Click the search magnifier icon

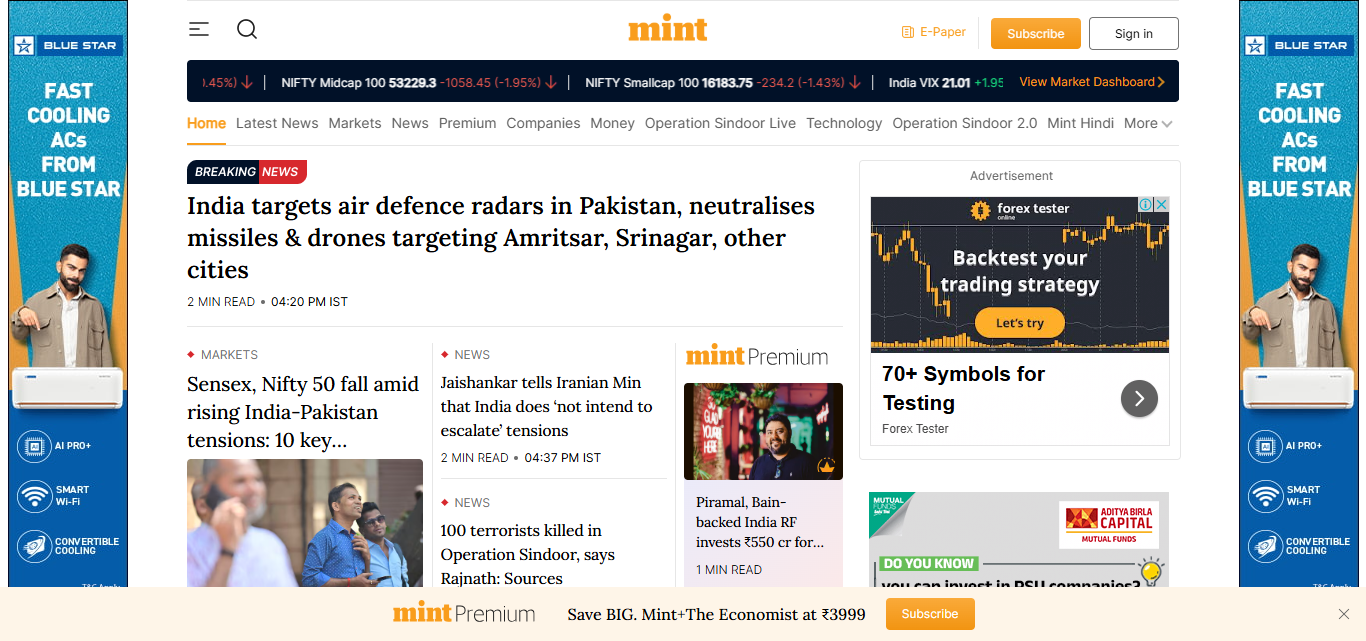247,29
